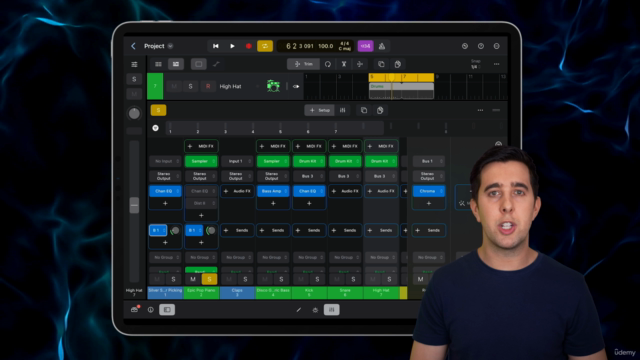This screenshot has width=640, height=360.
Task: Click the copy icon in the mixer toolbar
Action: point(364,110)
